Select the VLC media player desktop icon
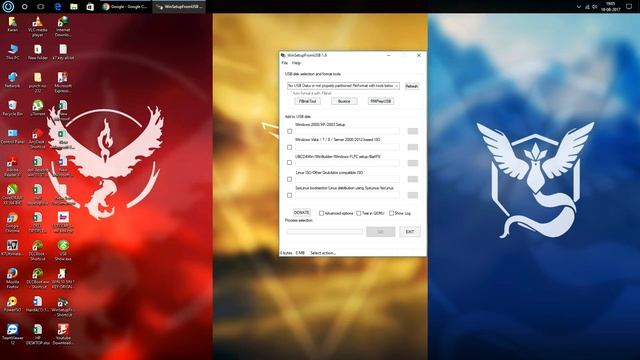The width and height of the screenshot is (640, 360). [38, 27]
